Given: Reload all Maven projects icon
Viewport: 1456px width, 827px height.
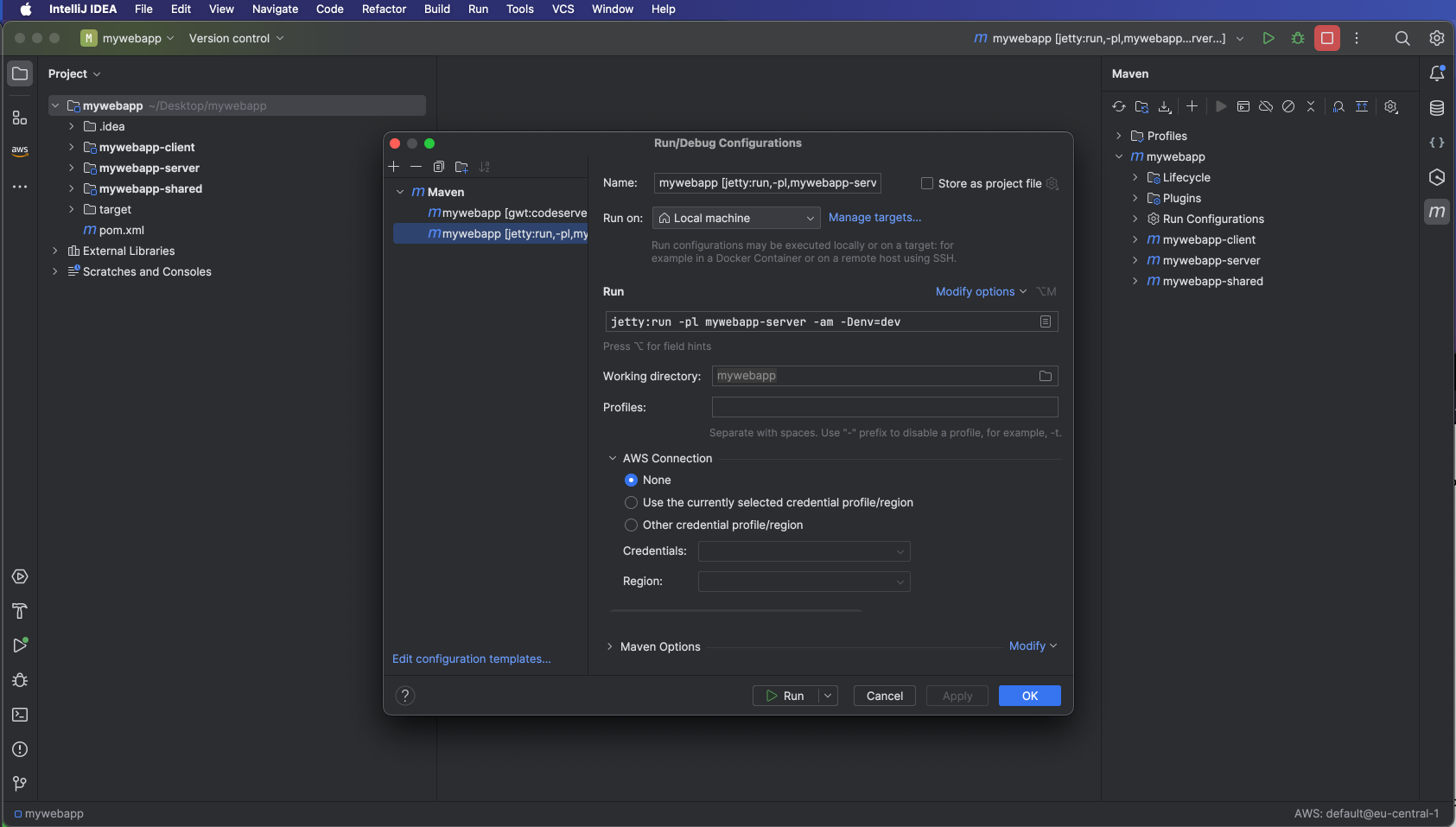Looking at the screenshot, I should click(x=1119, y=106).
